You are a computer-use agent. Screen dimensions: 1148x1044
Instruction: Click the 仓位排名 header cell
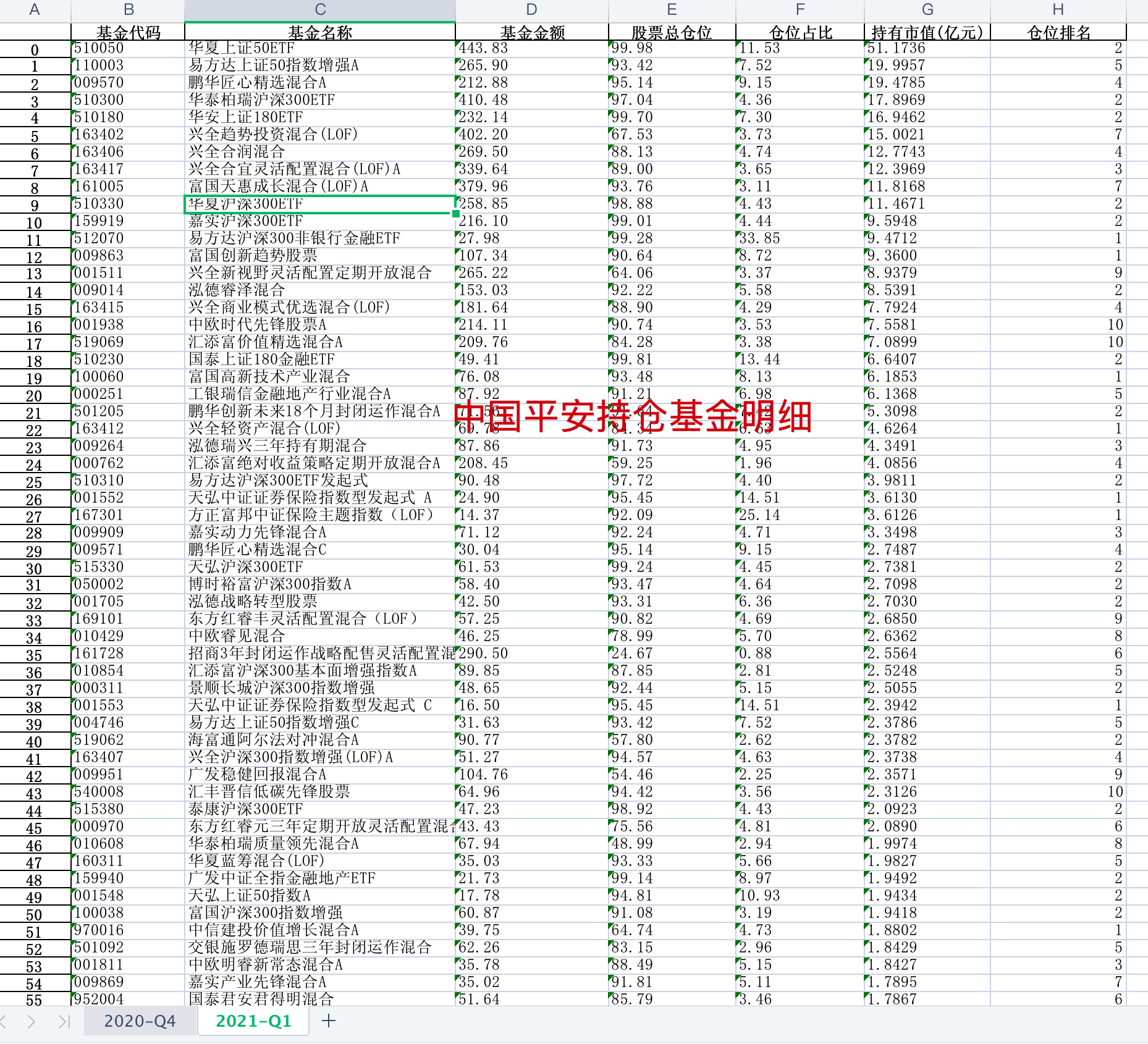point(1058,32)
